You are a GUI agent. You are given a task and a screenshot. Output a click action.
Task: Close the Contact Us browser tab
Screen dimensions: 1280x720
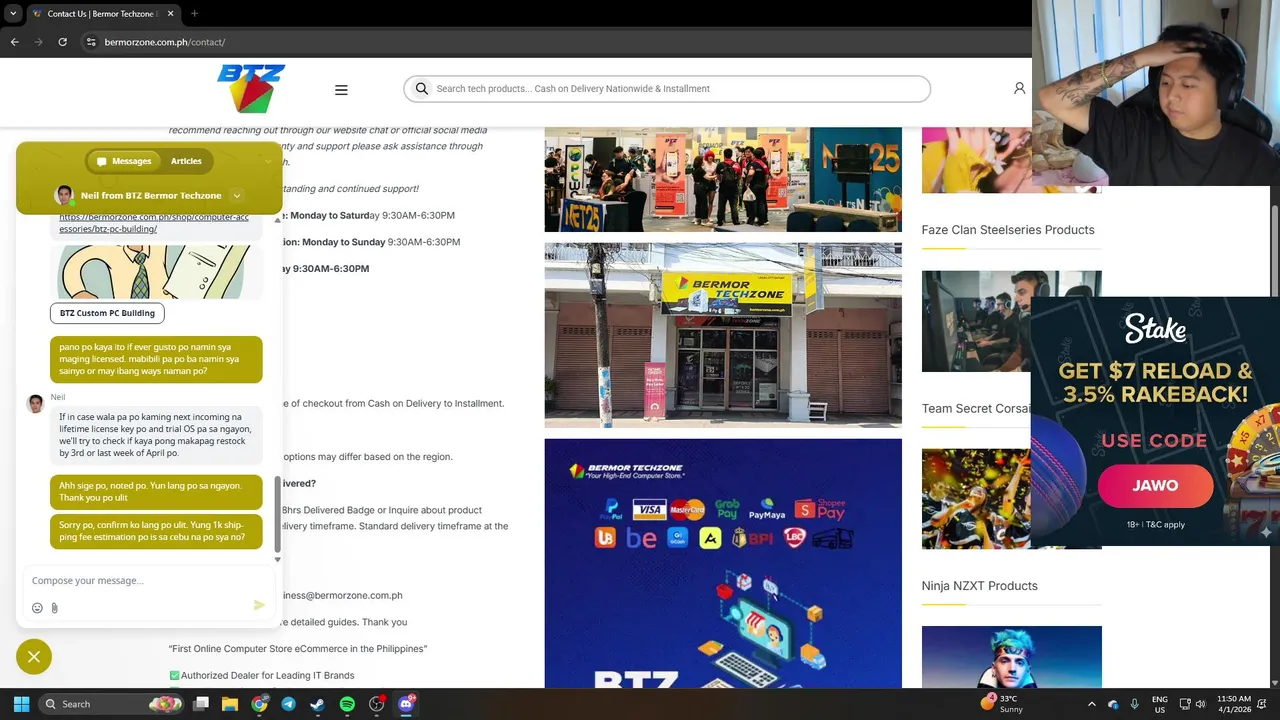coord(170,13)
